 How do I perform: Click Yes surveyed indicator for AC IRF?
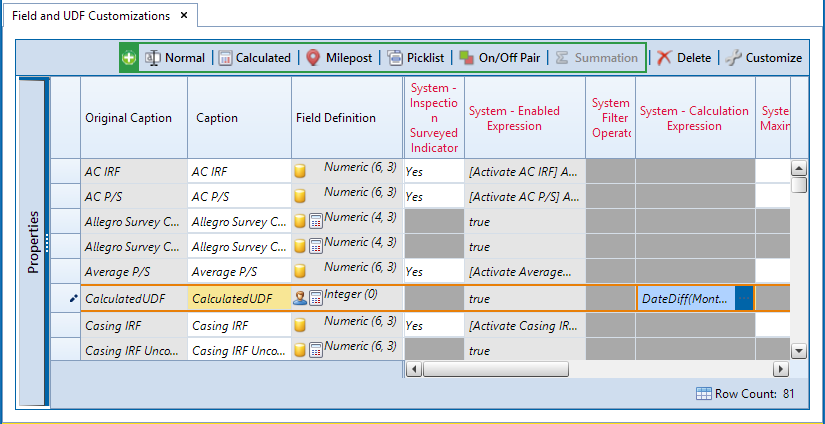click(x=434, y=171)
